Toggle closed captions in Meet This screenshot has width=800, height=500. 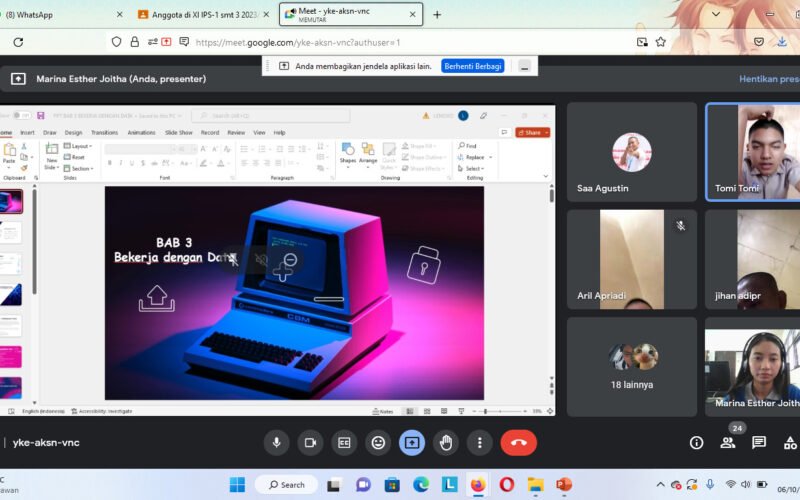[344, 442]
